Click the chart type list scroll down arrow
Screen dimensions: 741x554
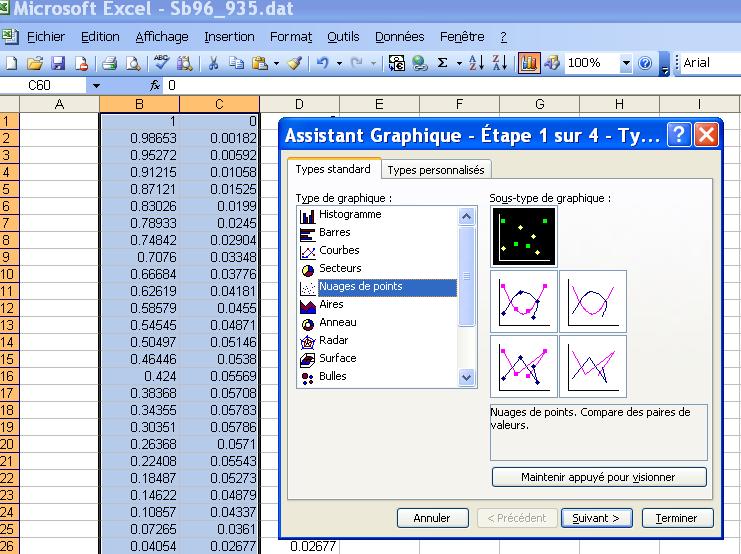tap(466, 377)
